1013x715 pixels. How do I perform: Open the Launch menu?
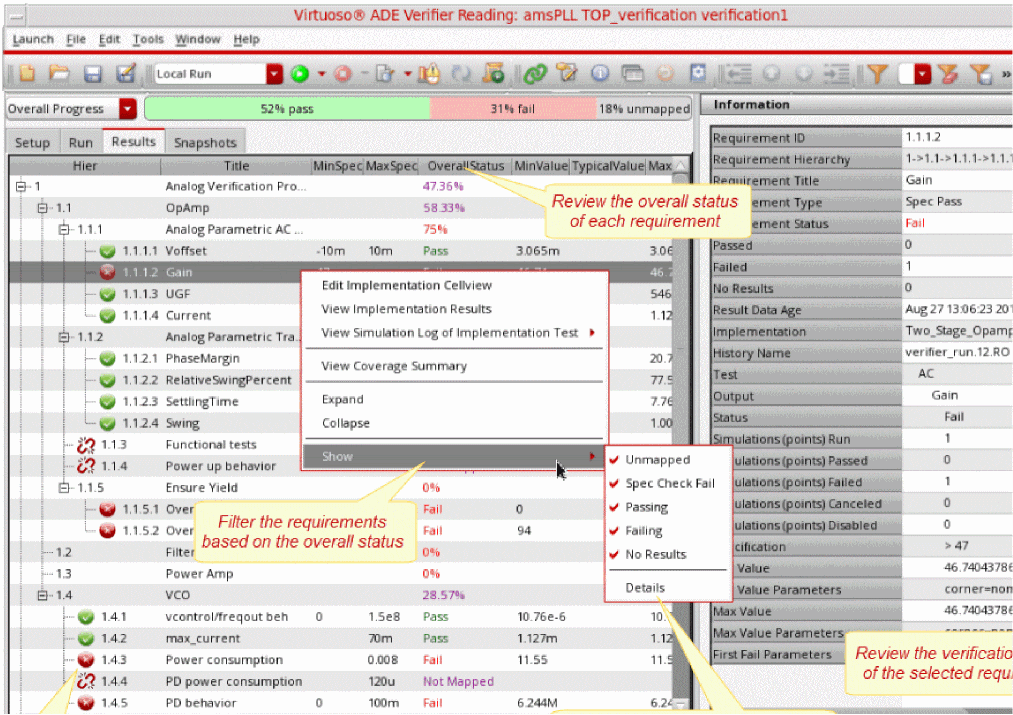[33, 39]
